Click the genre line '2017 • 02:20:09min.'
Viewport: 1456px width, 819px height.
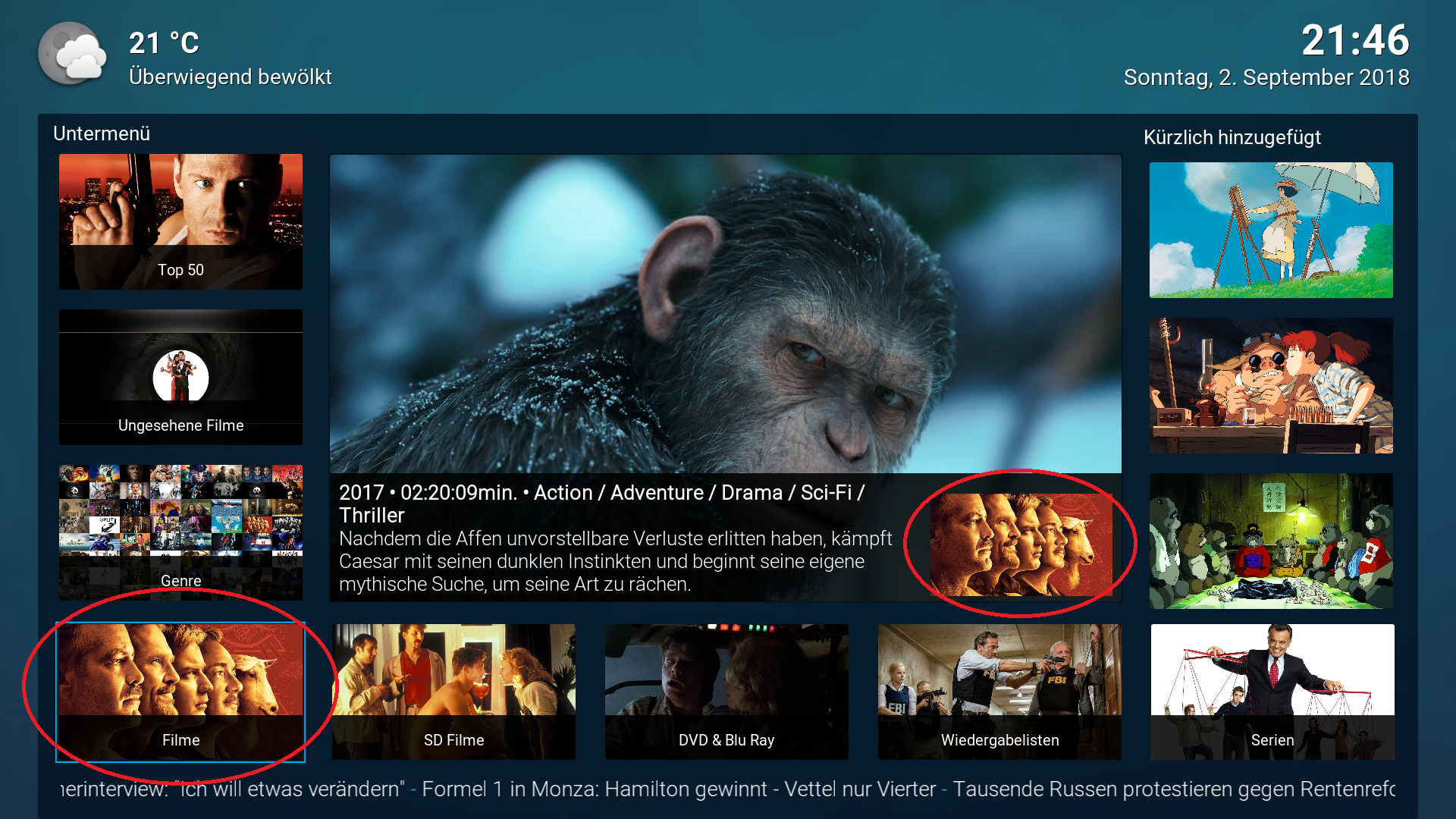pos(428,493)
